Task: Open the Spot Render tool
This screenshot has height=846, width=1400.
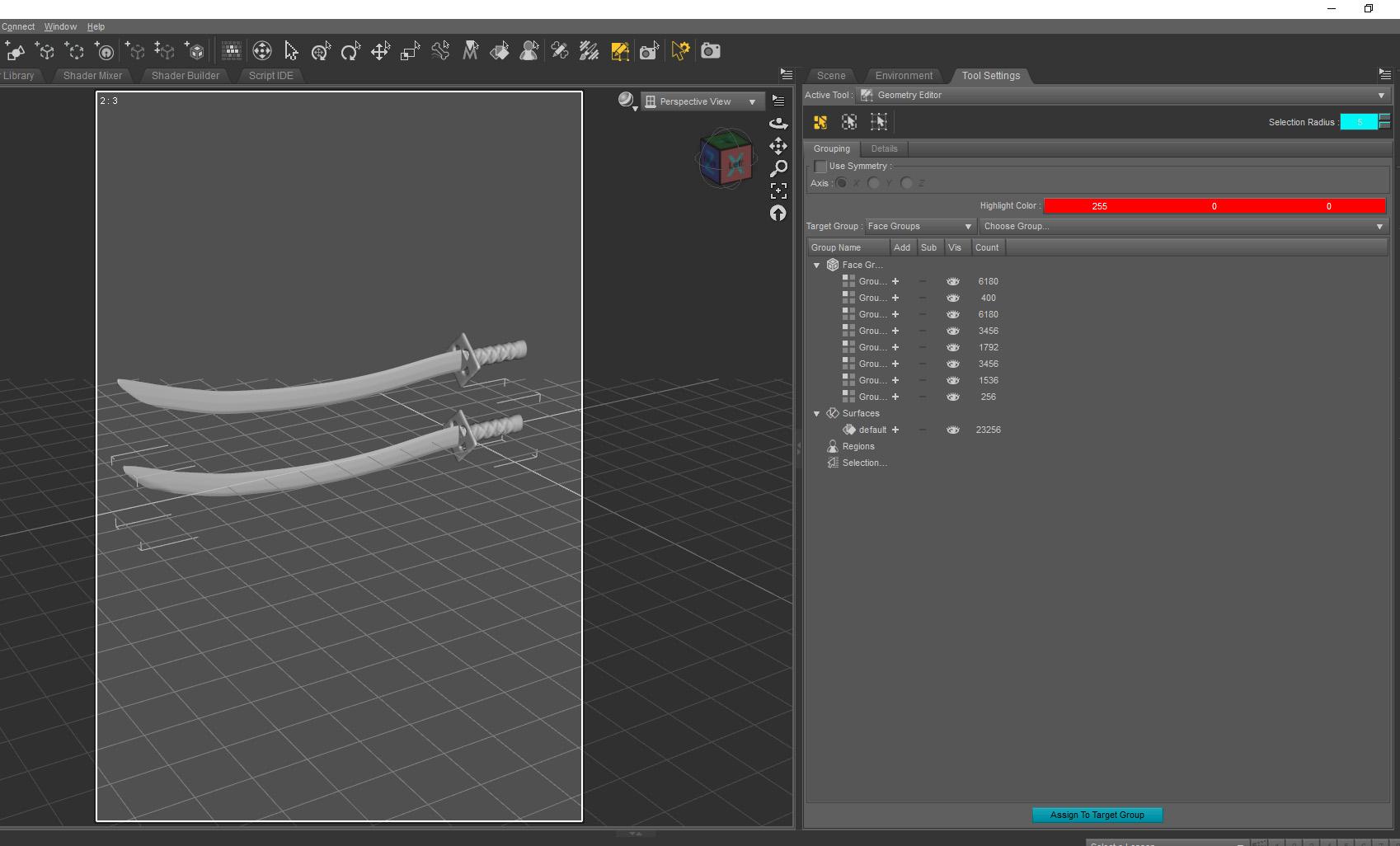Action: [x=649, y=50]
